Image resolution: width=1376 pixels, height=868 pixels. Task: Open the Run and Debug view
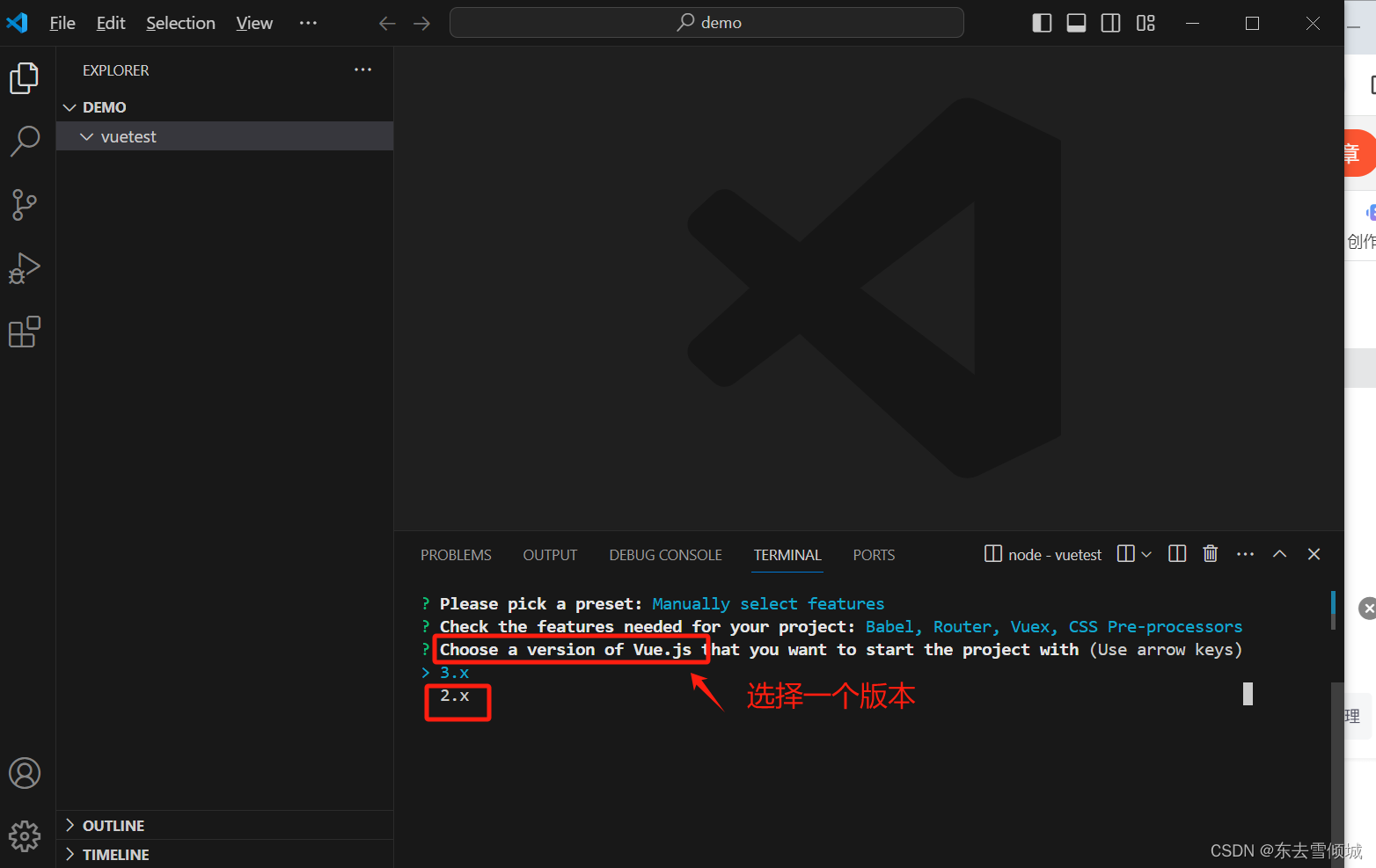25,268
